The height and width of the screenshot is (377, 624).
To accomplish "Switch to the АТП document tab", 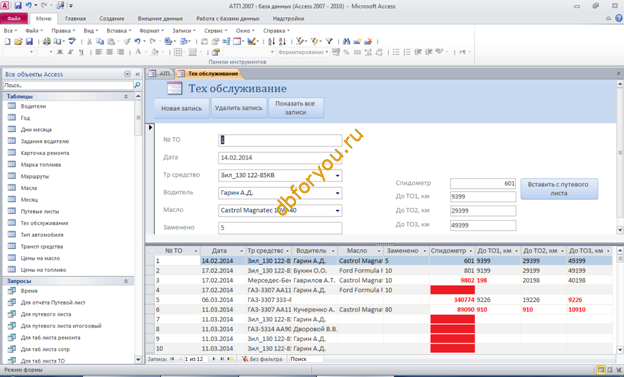I will coord(160,74).
